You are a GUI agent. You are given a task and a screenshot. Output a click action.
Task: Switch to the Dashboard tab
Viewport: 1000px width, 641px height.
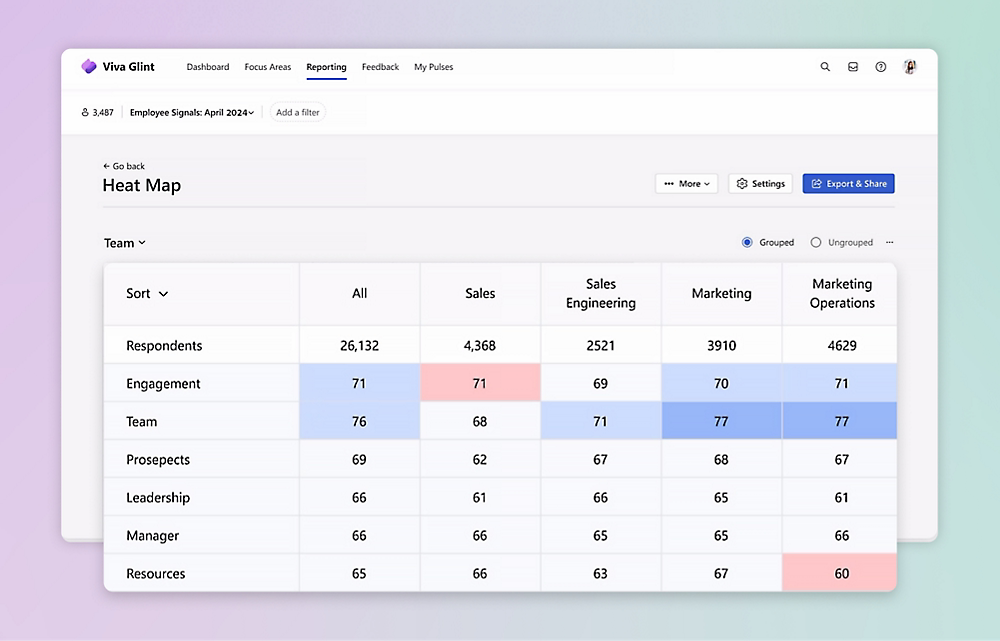(208, 67)
